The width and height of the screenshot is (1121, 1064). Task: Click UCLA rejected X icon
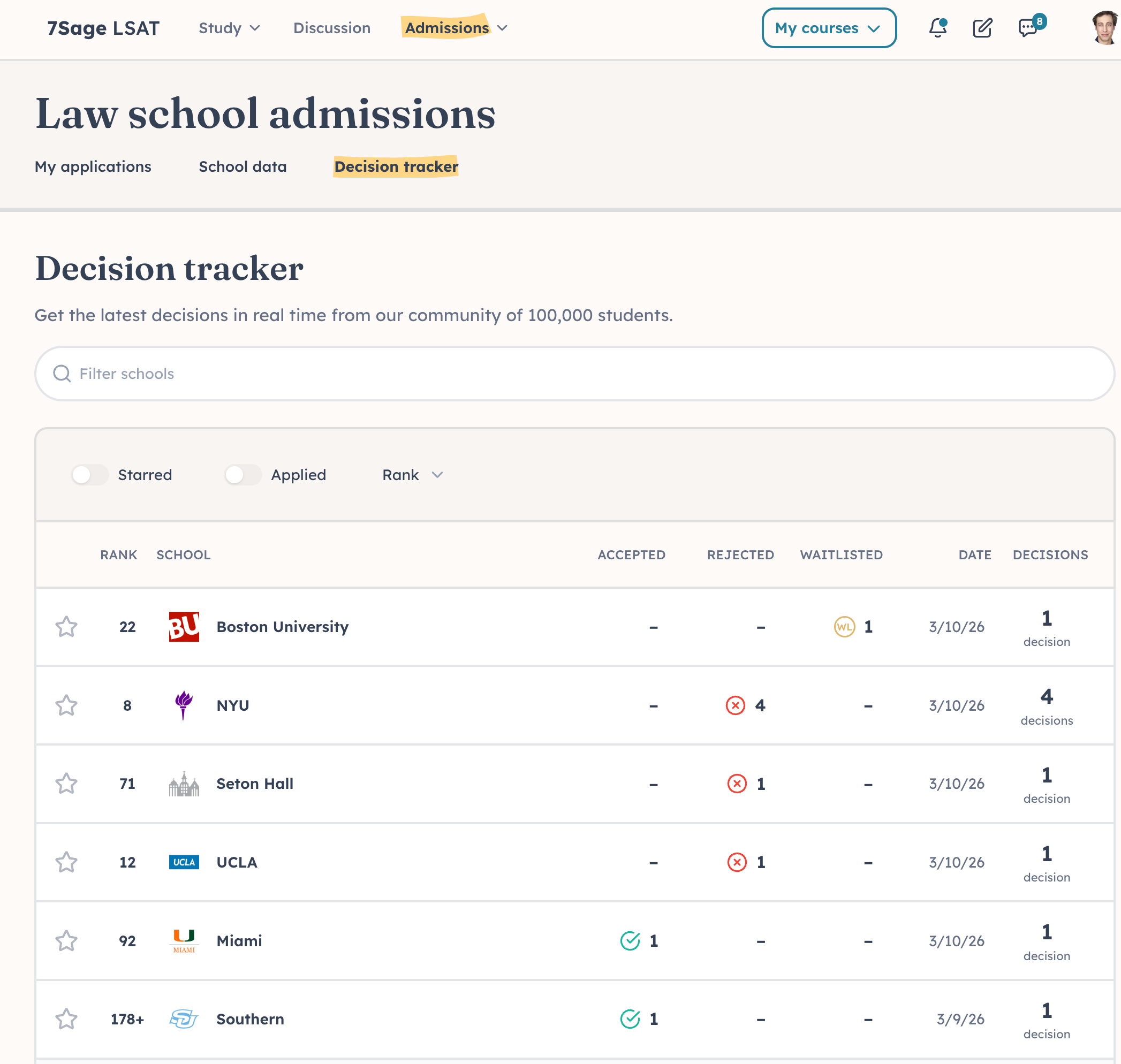(737, 862)
